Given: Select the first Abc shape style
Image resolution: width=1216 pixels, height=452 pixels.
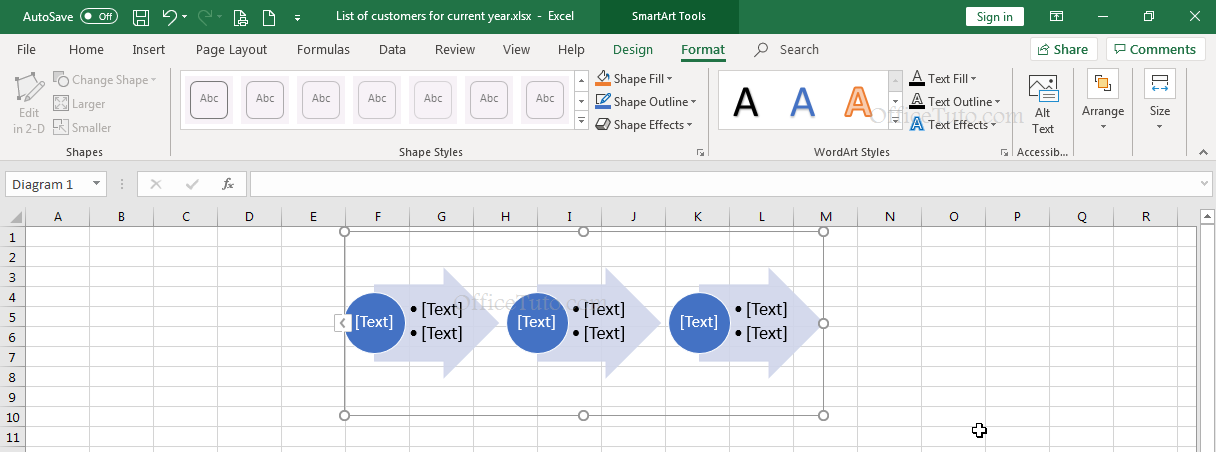Looking at the screenshot, I should coord(209,99).
